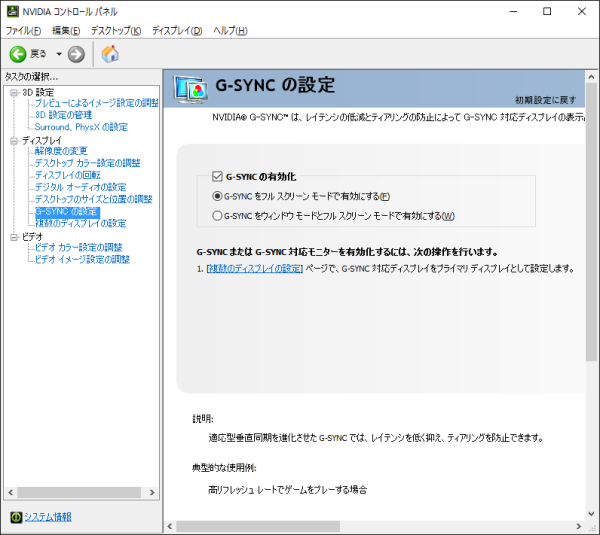Maximize the NVIDIA control panel window
This screenshot has width=600, height=535.
pos(547,11)
